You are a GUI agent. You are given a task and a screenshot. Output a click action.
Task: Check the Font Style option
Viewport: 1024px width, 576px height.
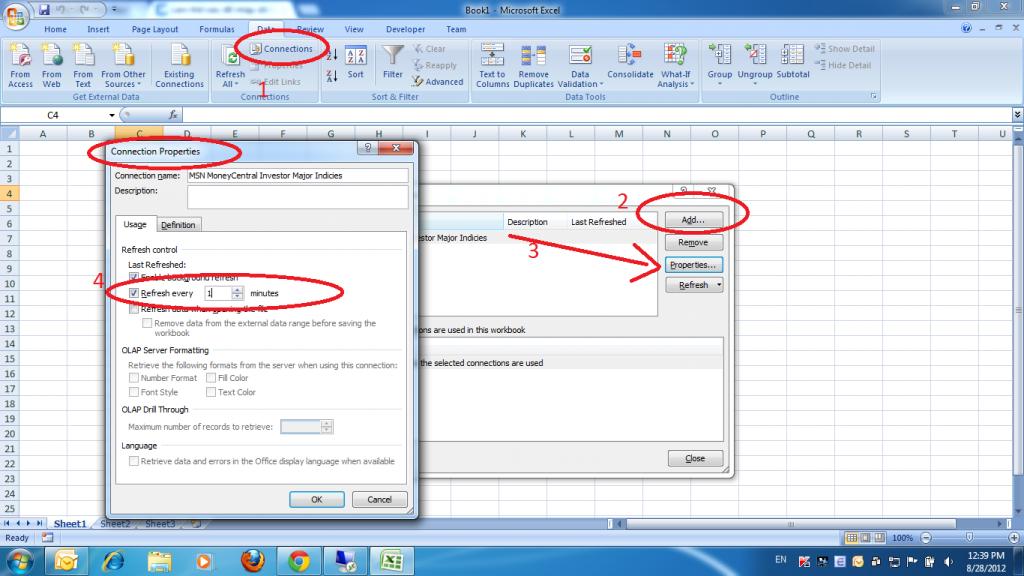tap(134, 392)
